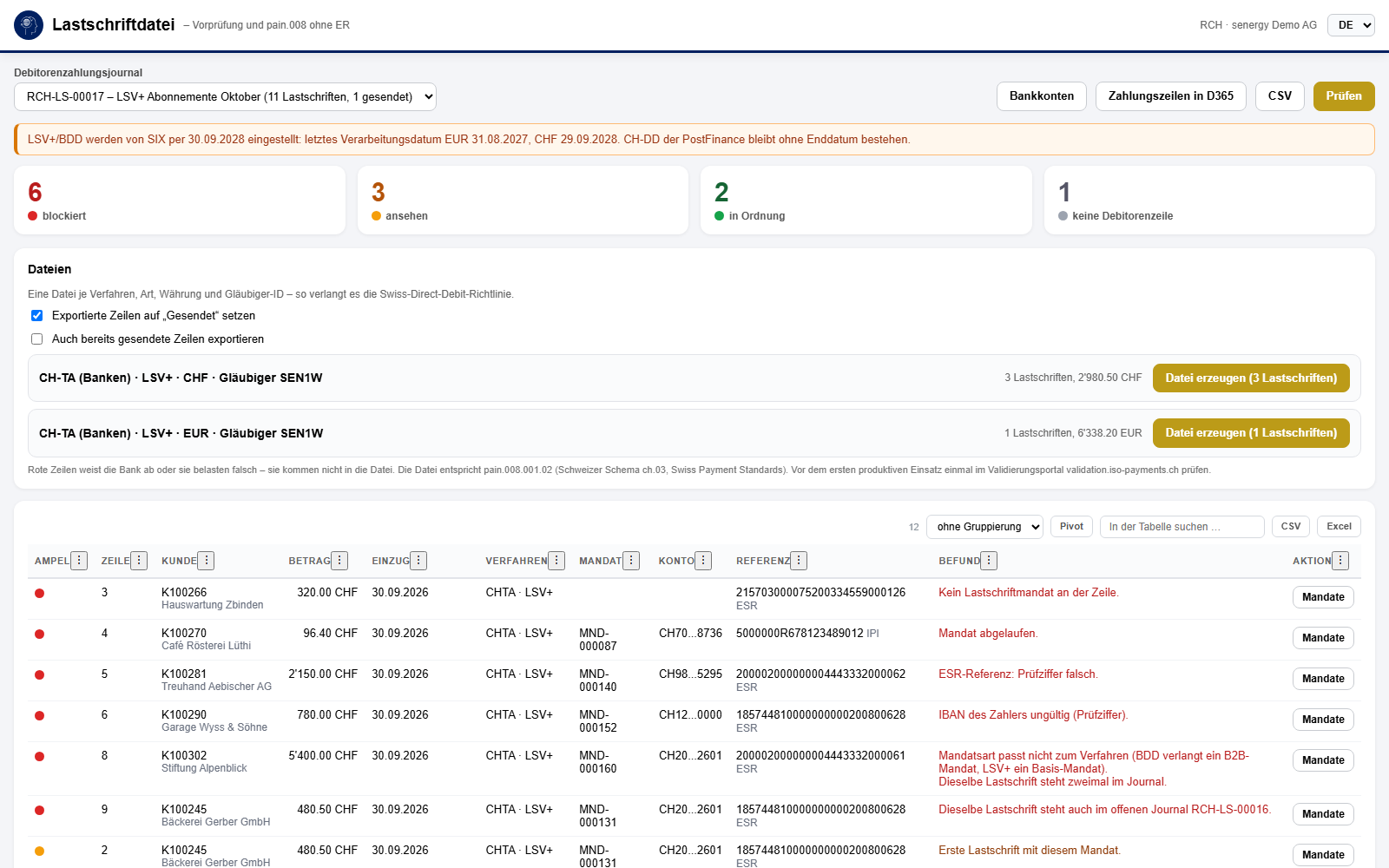
Task: Export table via CSV button next to Excel
Action: point(1291,527)
